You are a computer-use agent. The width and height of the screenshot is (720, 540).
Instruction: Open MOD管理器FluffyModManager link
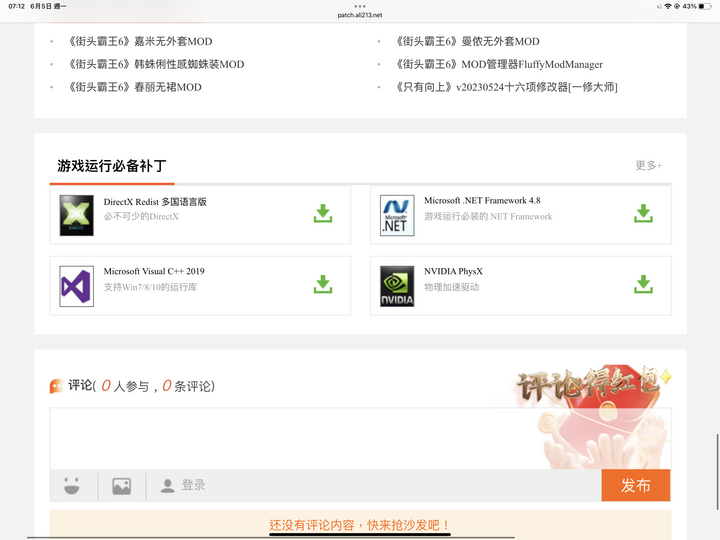click(499, 64)
